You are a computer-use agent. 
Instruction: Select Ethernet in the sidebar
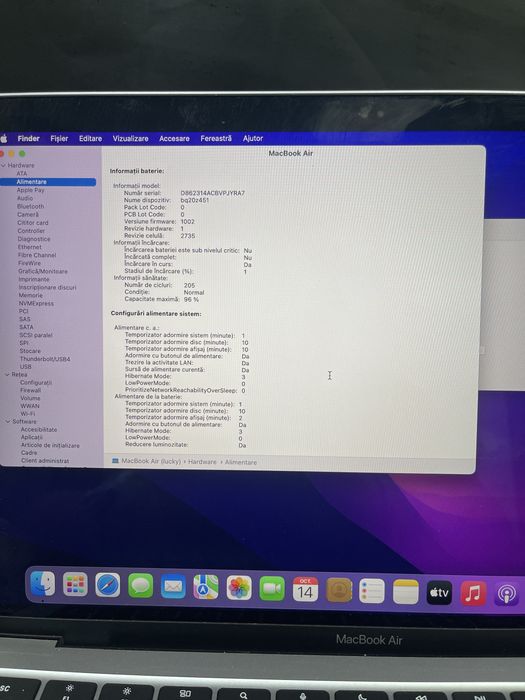pos(29,247)
